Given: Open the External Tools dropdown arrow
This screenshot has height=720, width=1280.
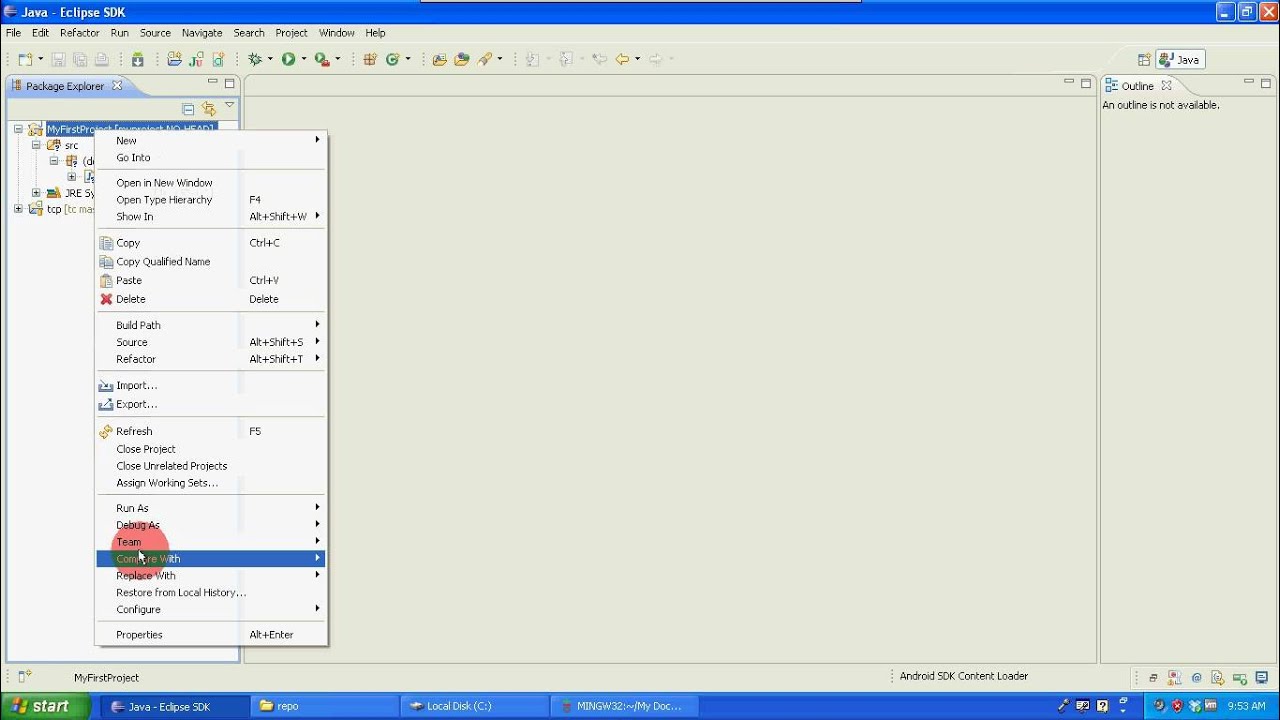Looking at the screenshot, I should pos(337,60).
